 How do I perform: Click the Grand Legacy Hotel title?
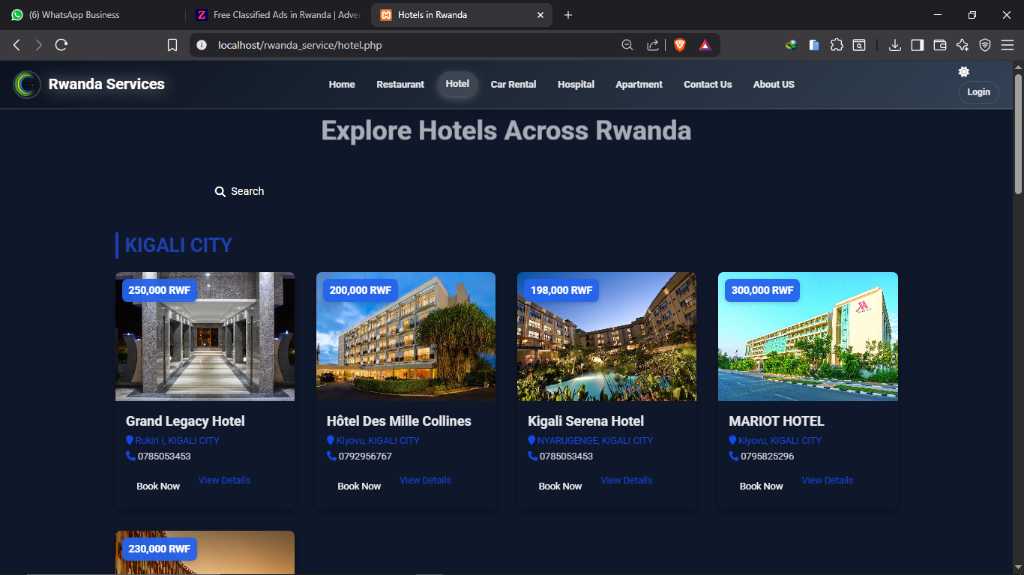pyautogui.click(x=185, y=421)
